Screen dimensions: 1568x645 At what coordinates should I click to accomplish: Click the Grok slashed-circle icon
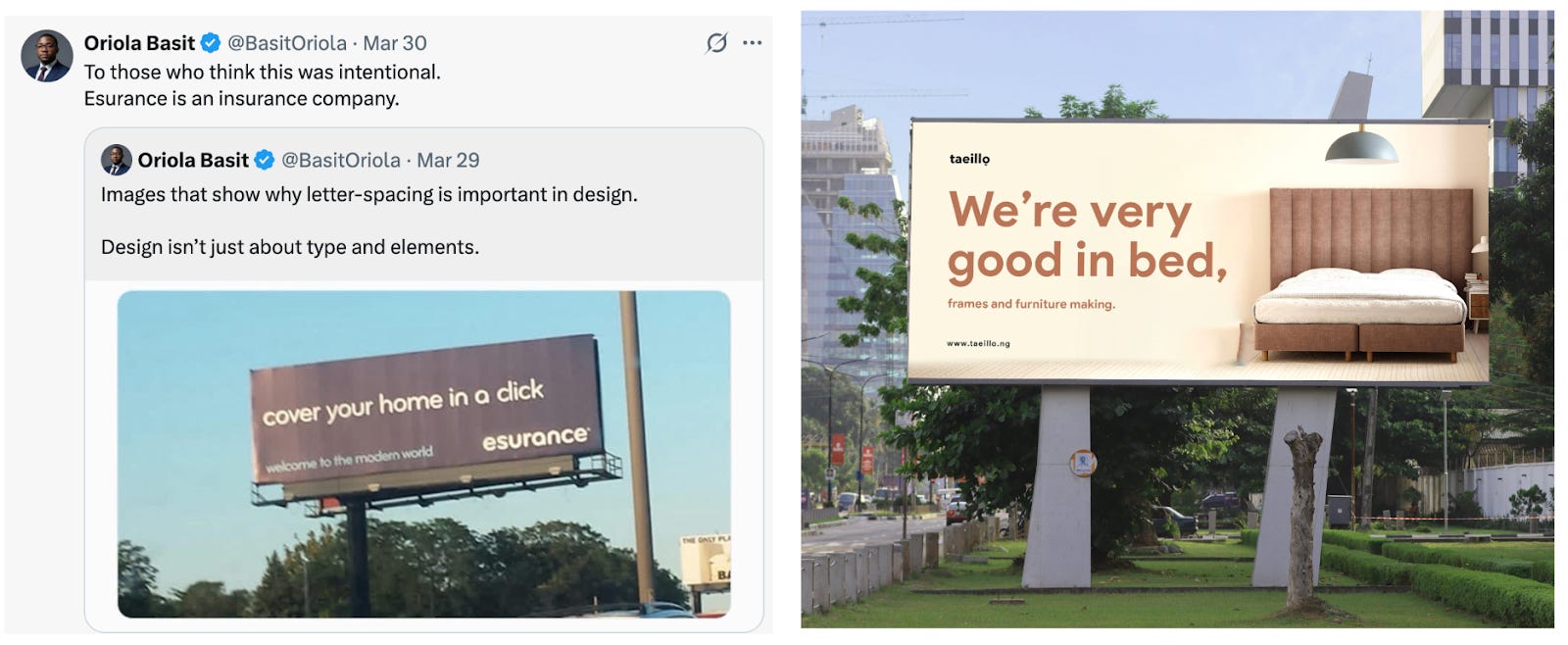[717, 43]
